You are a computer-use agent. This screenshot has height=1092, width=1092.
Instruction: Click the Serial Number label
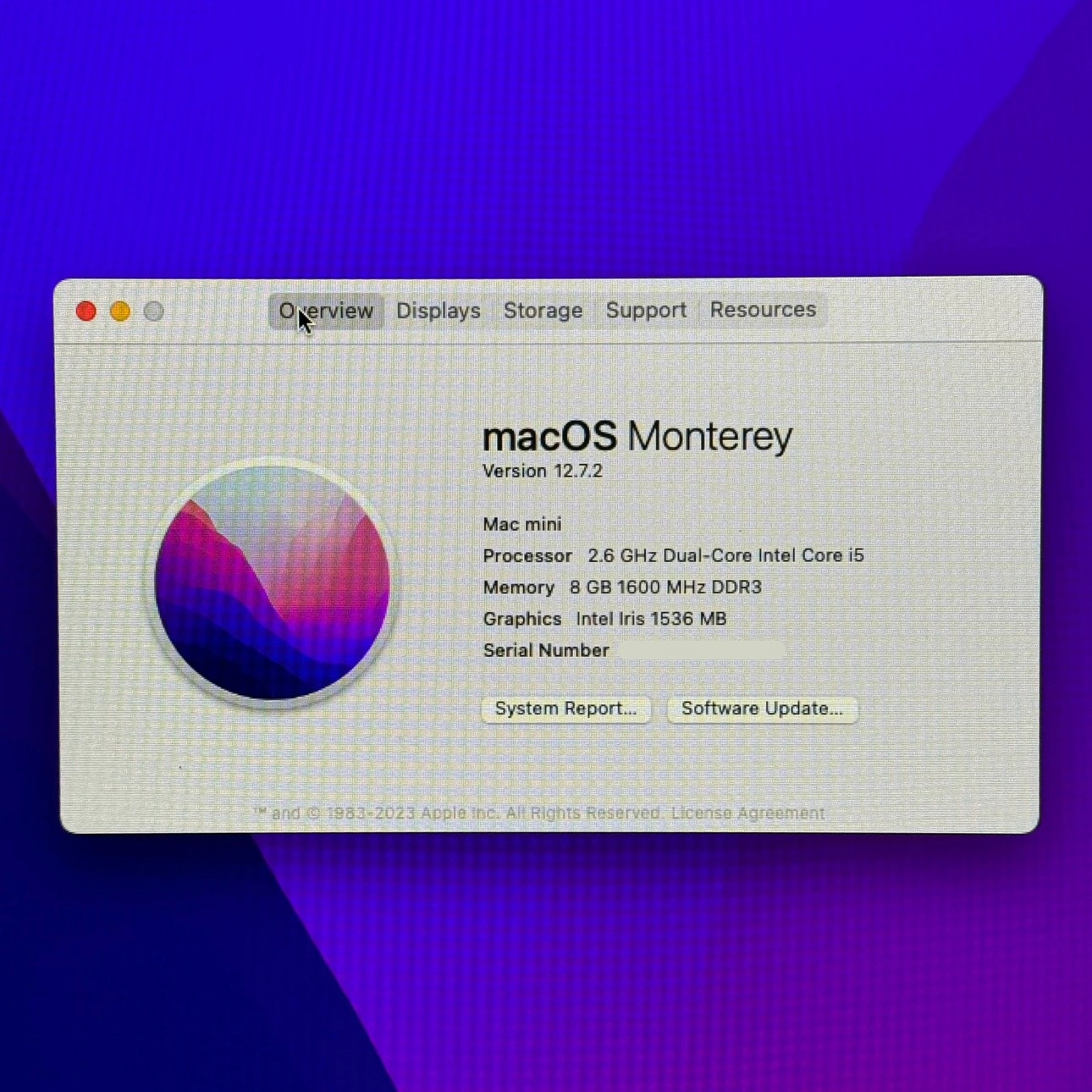[x=546, y=650]
